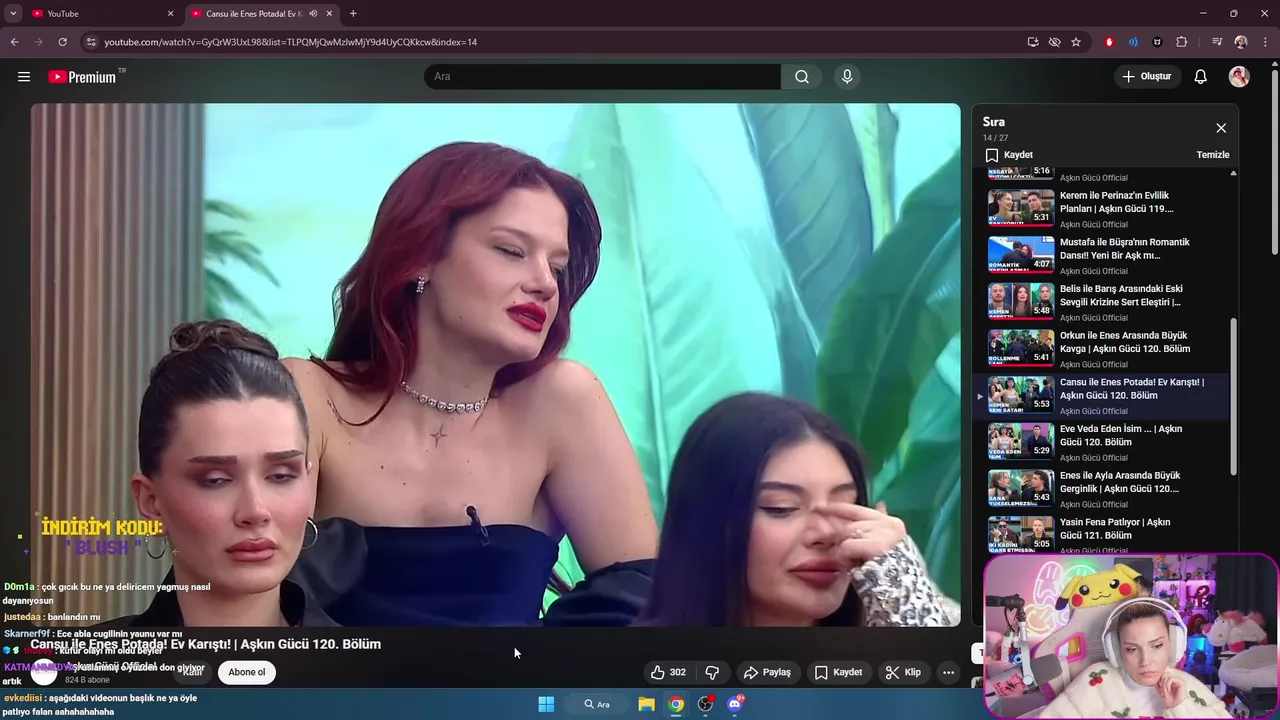
Task: Open Eve Veda Eden İsim queue video
Action: click(x=1100, y=441)
